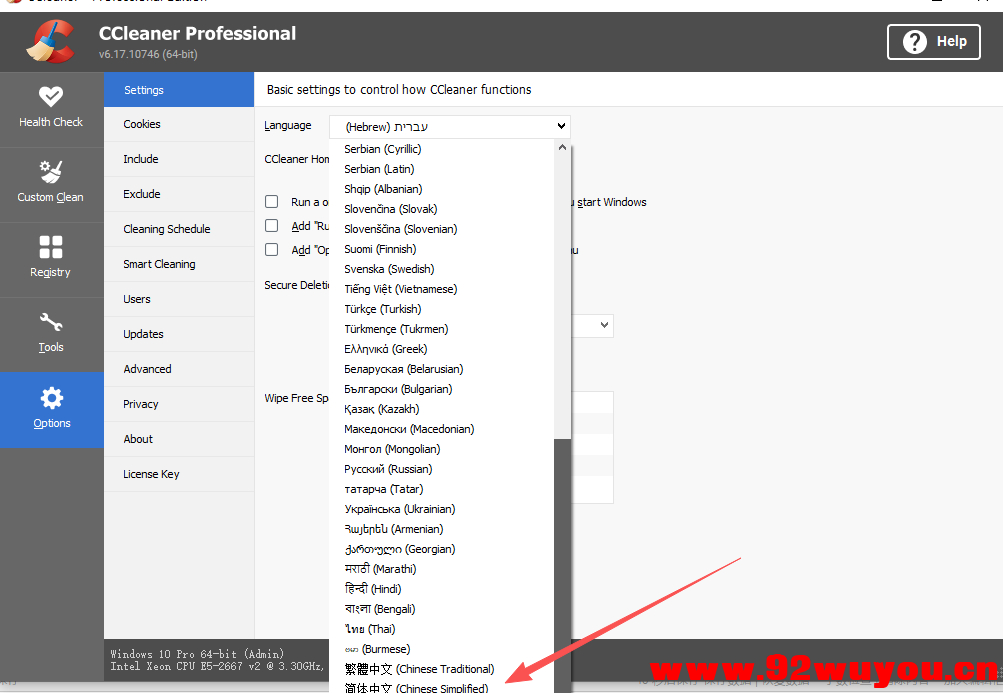The height and width of the screenshot is (693, 1003).
Task: Toggle the Add "Run CCleaner" checkbox
Action: [x=271, y=226]
